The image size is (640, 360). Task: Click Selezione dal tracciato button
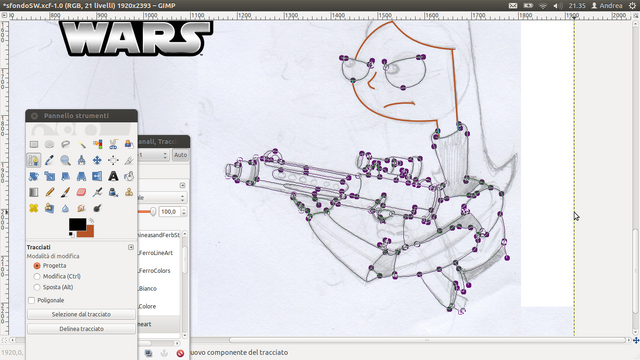[81, 314]
